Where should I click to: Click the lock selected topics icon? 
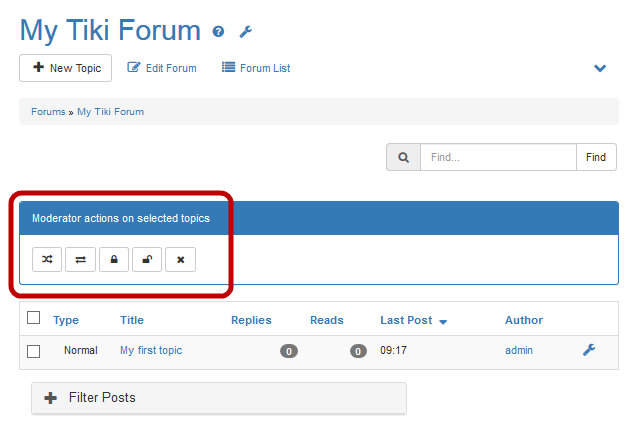click(114, 260)
